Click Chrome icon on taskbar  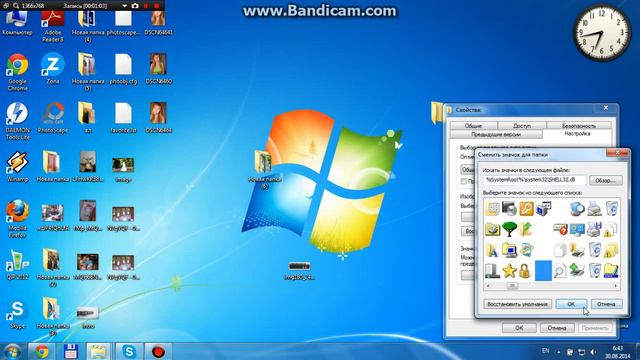coord(41,351)
